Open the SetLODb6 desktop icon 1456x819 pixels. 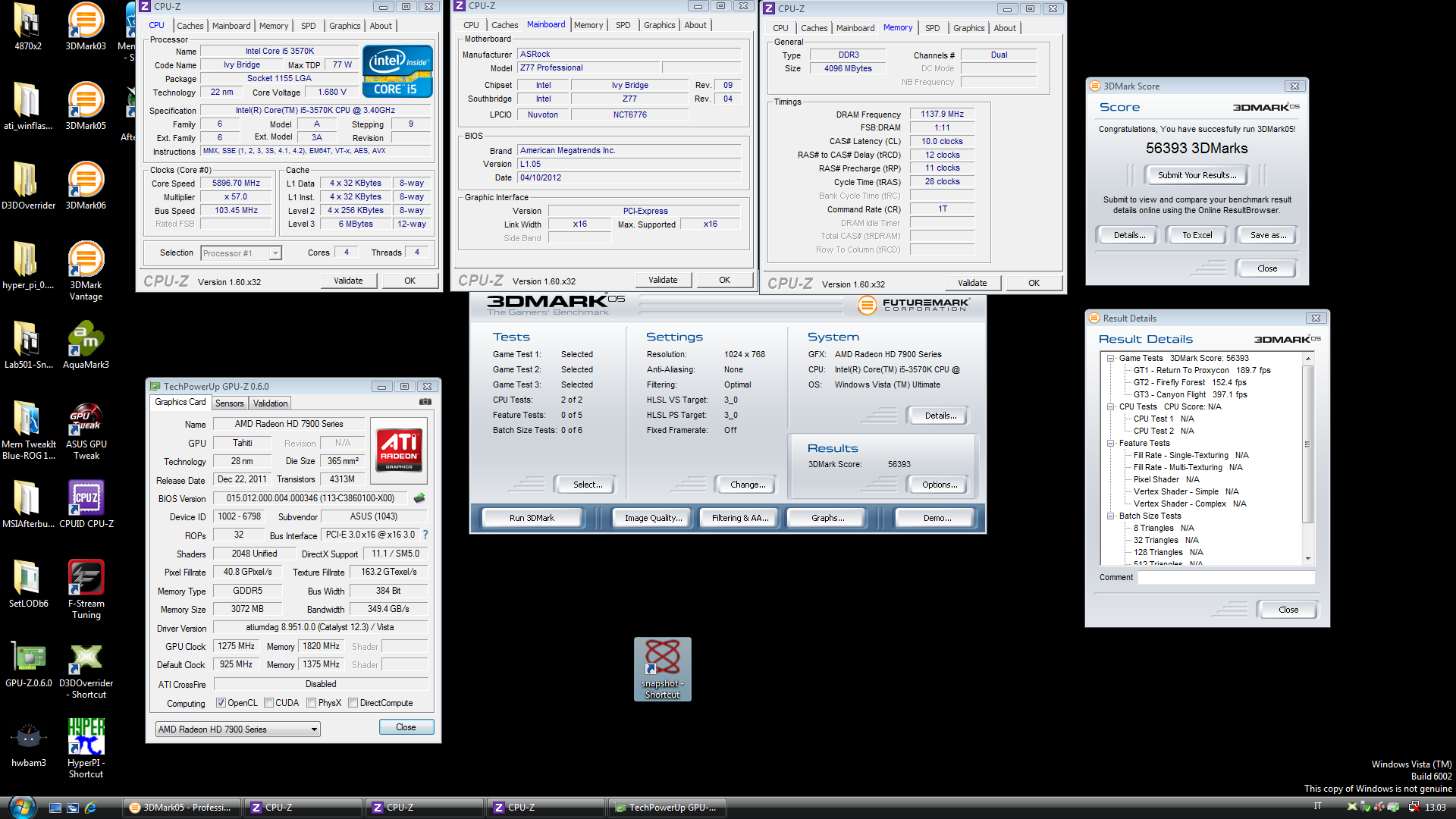point(28,584)
